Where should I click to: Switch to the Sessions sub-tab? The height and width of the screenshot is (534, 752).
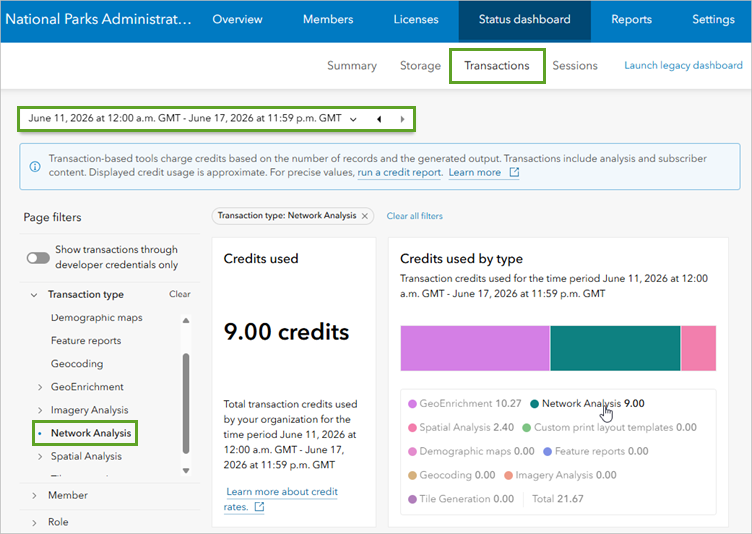click(575, 66)
